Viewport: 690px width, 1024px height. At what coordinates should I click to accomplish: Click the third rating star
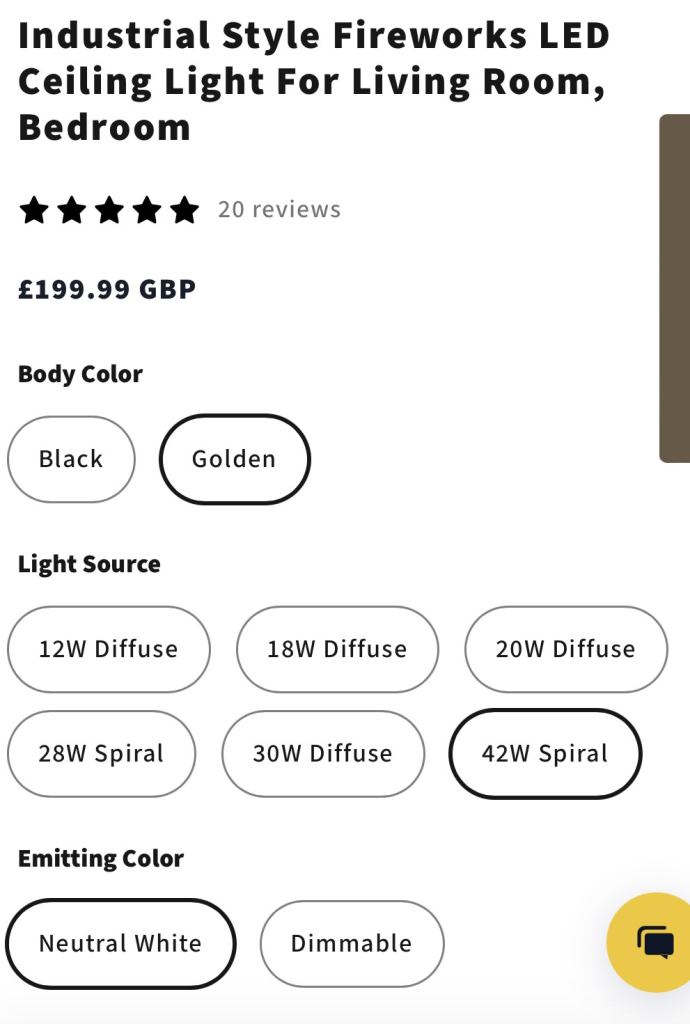coord(109,210)
